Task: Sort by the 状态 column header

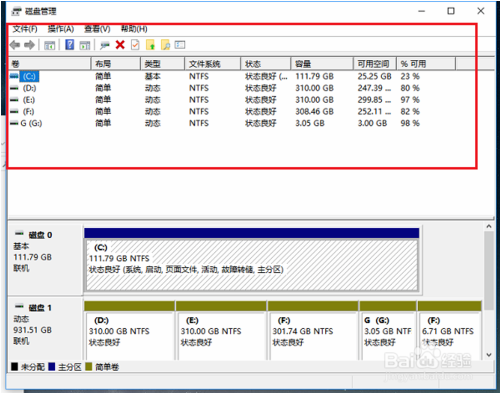Action: (266, 64)
